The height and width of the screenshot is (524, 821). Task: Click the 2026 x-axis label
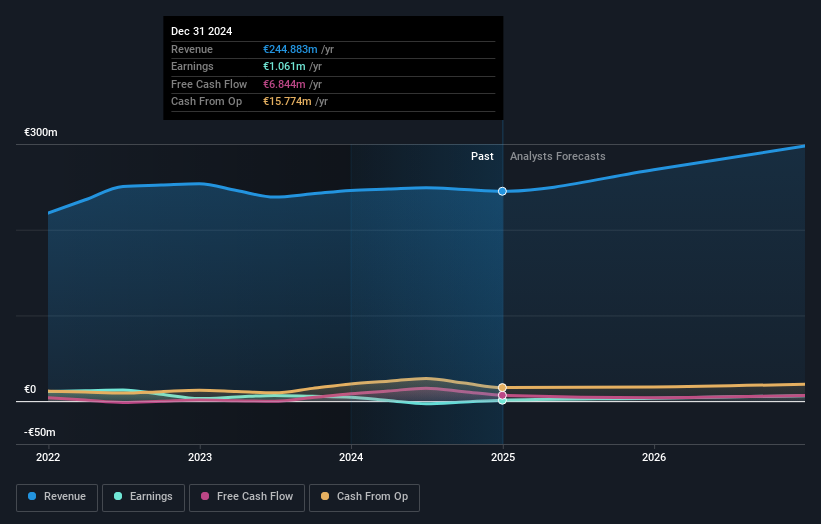pyautogui.click(x=654, y=458)
